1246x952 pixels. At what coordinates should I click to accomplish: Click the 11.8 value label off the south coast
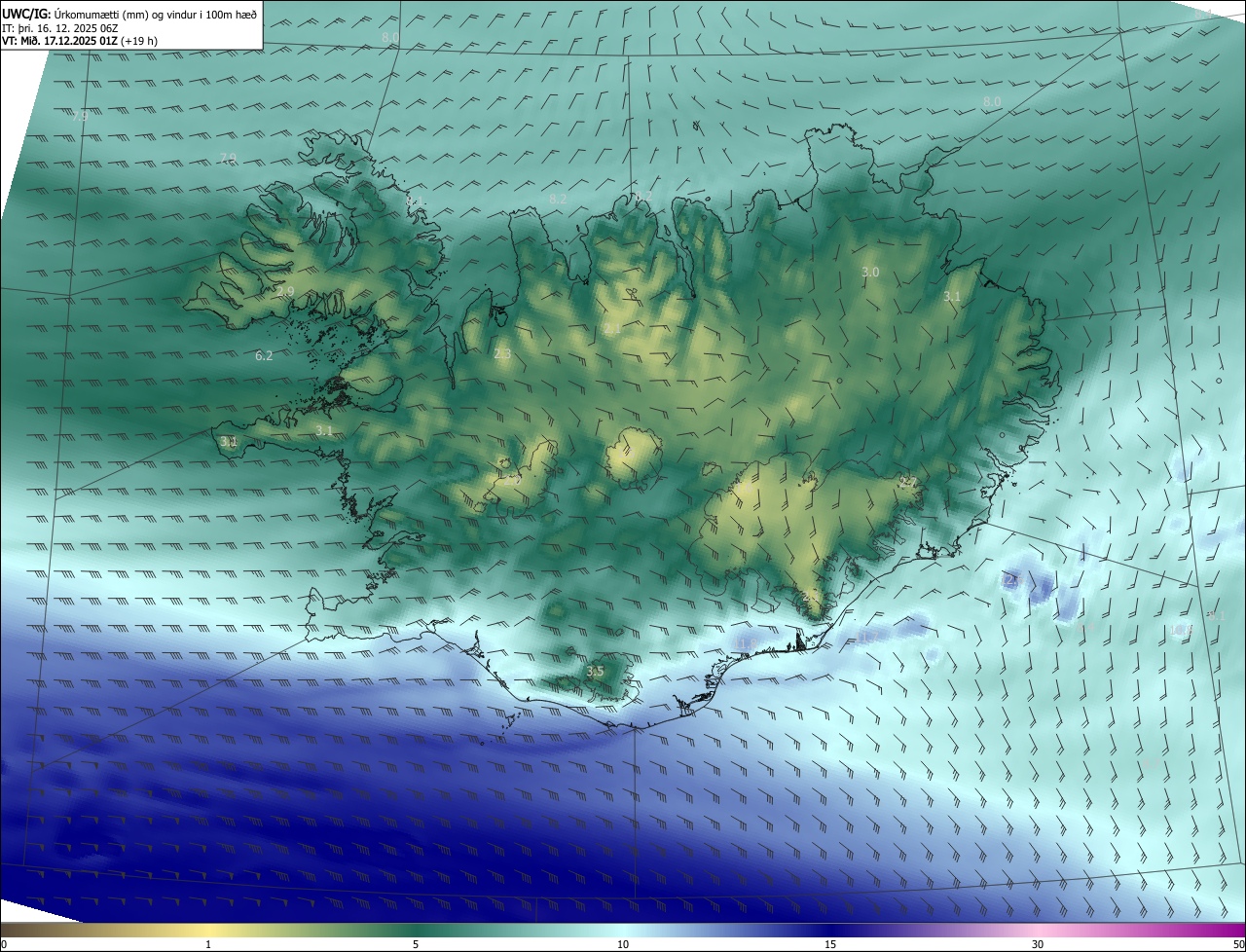tap(747, 643)
